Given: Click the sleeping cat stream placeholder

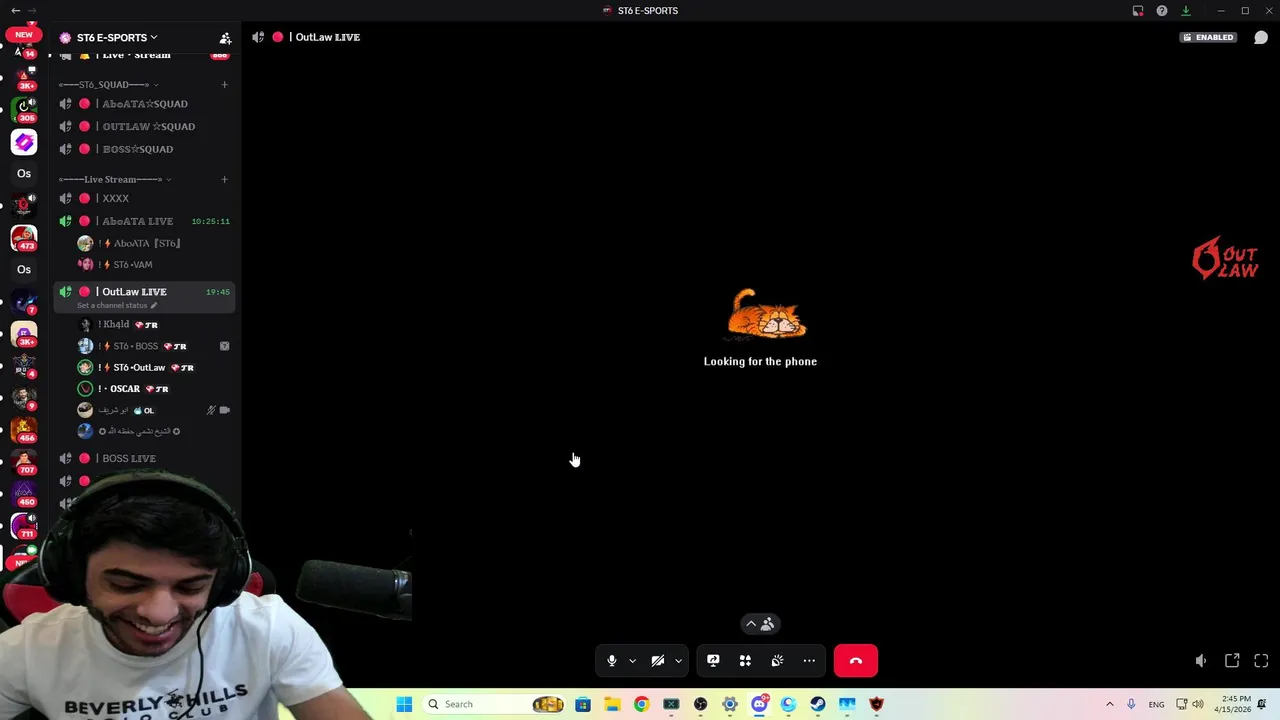Looking at the screenshot, I should (x=766, y=315).
